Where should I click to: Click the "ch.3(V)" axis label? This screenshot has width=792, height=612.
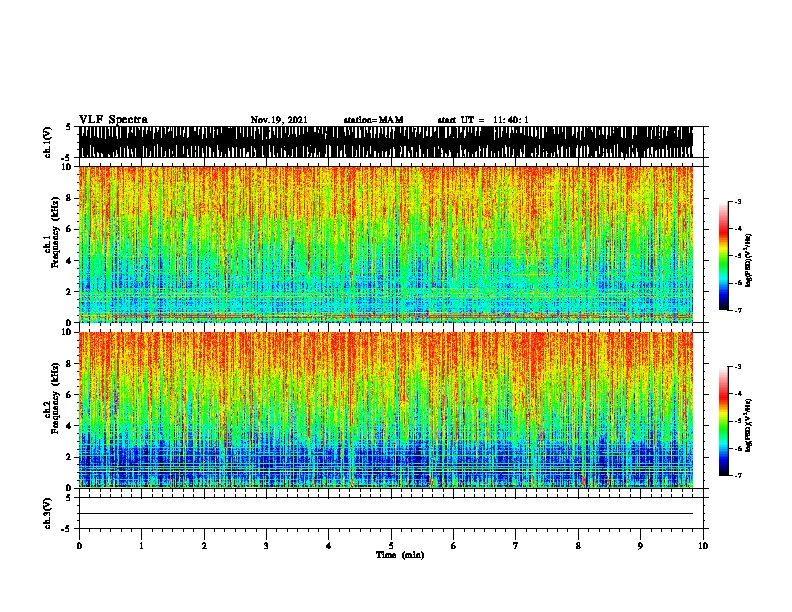47,513
